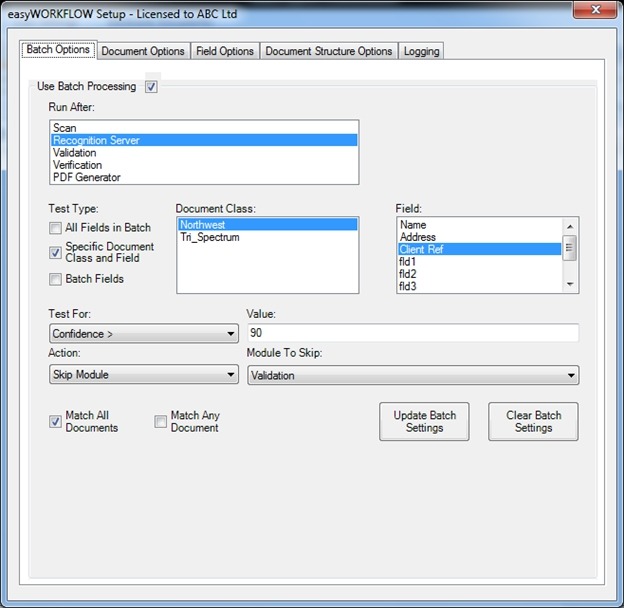
Task: Click the Update Batch Settings button
Action: tap(424, 422)
